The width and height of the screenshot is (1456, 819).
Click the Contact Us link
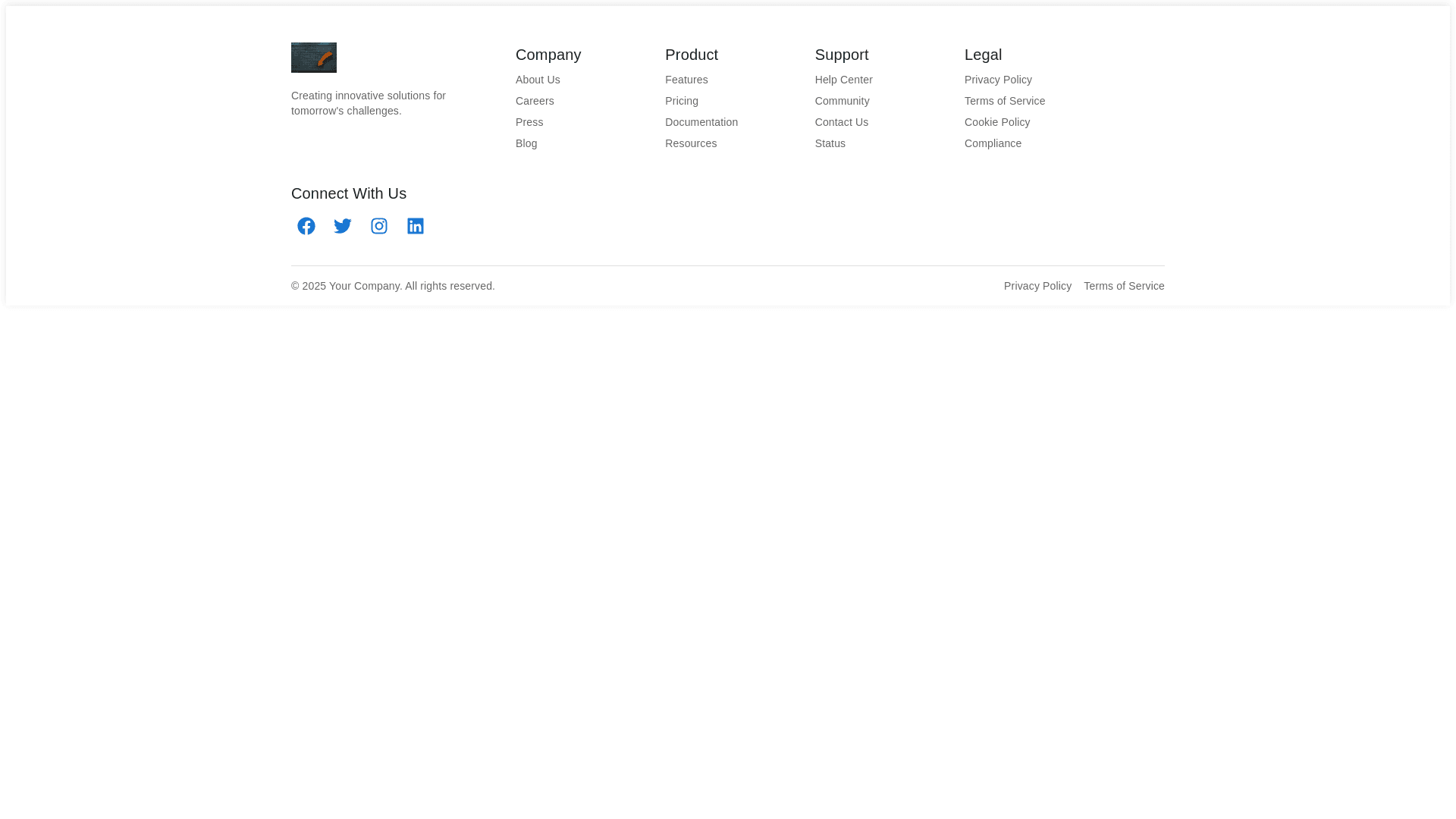coord(842,122)
